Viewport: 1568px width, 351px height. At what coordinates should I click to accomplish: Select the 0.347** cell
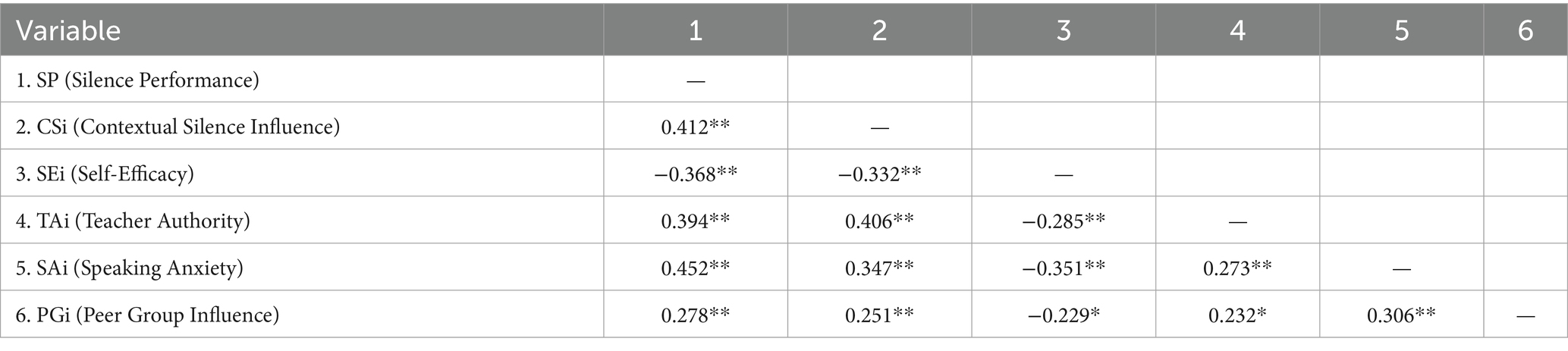(879, 268)
